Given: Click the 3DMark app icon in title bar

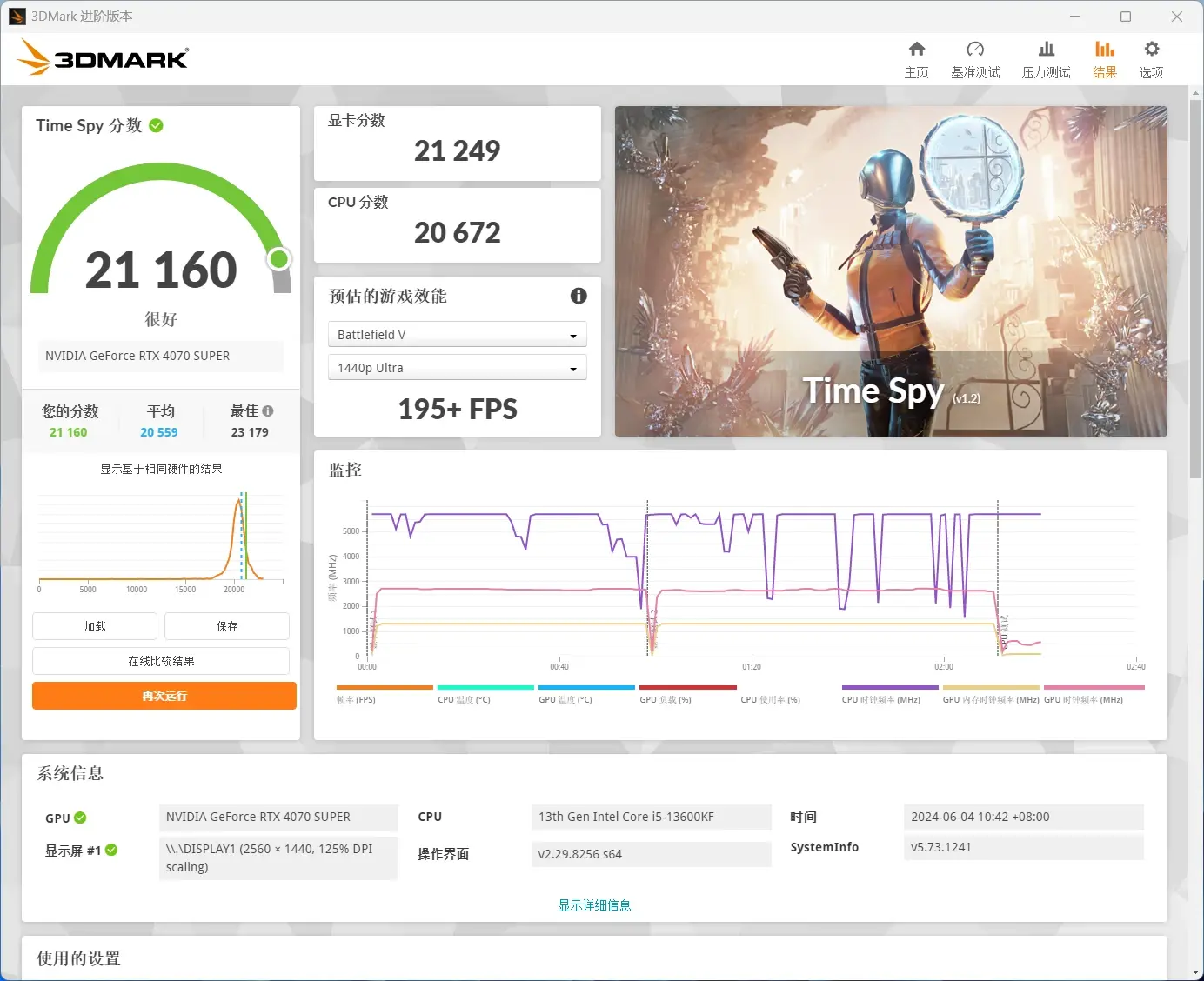Looking at the screenshot, I should 17,17.
